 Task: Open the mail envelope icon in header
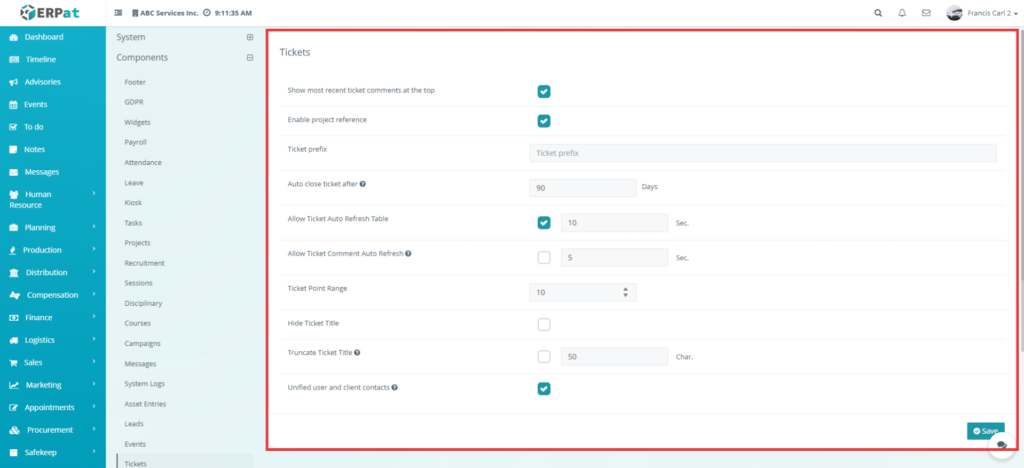pos(926,14)
